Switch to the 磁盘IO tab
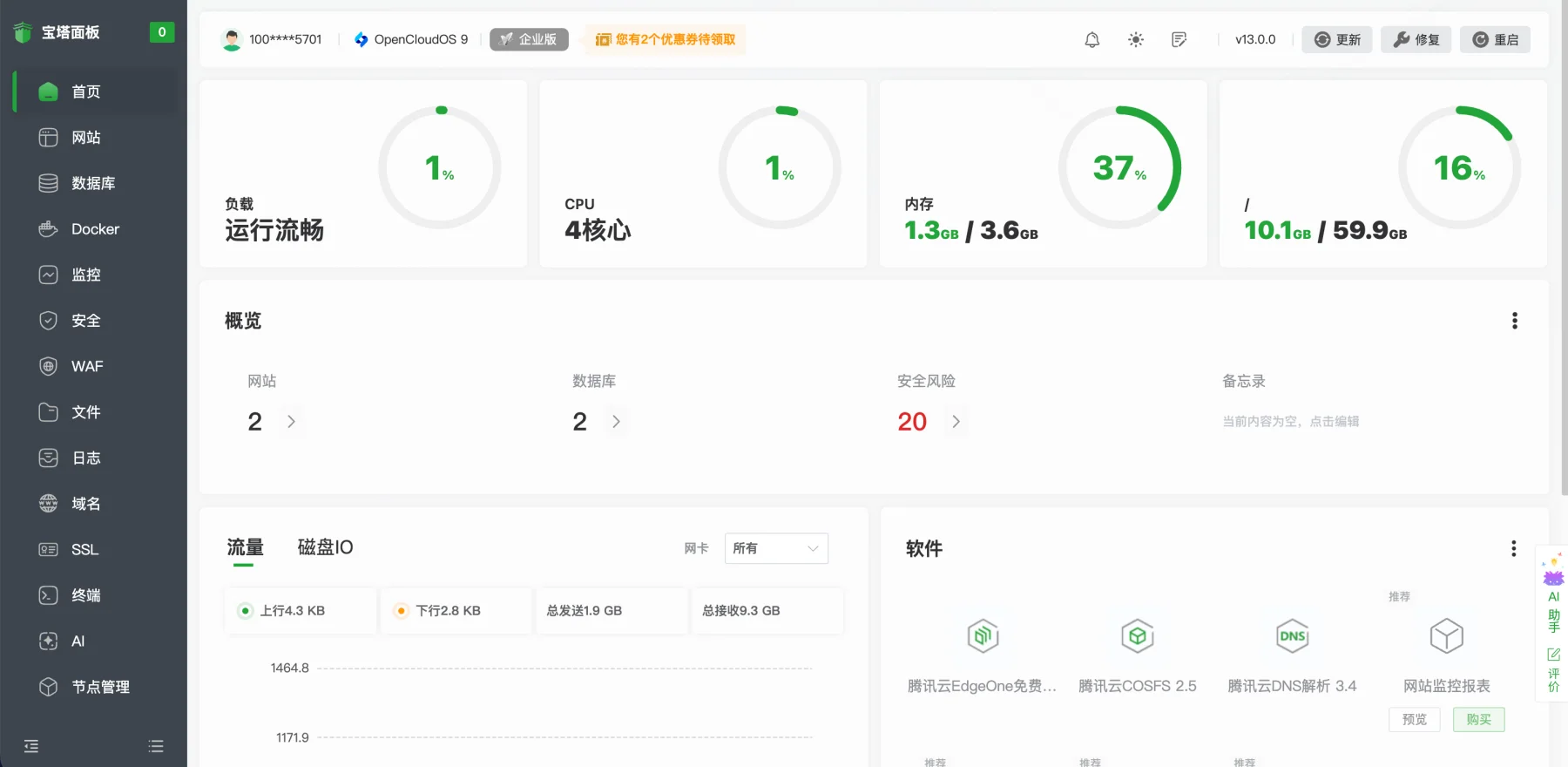This screenshot has height=767, width=1568. (325, 547)
